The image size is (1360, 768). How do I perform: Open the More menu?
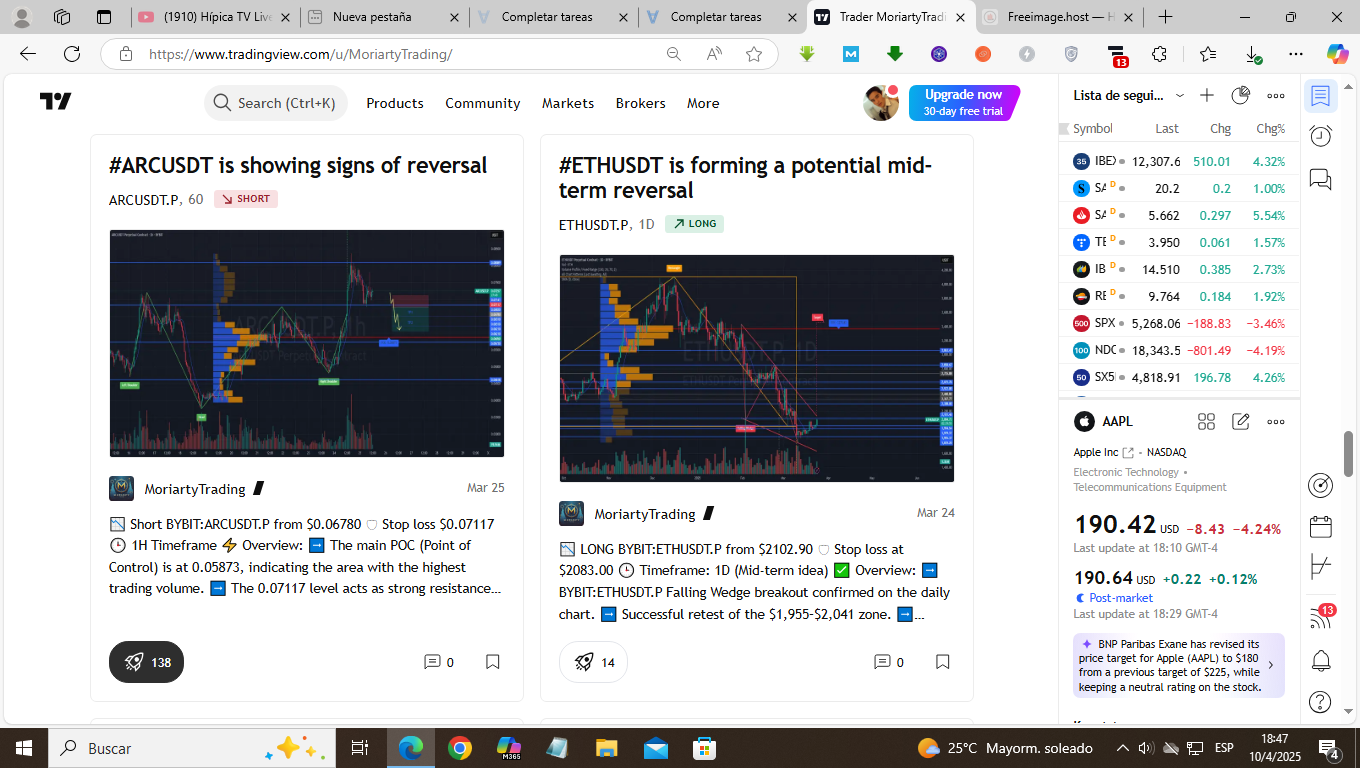pos(703,103)
